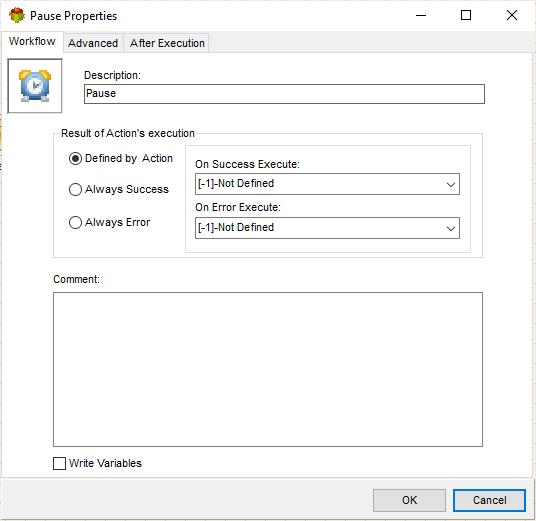Select the Defined by Action radio button
Screen dimensions: 536x521
coord(76,158)
